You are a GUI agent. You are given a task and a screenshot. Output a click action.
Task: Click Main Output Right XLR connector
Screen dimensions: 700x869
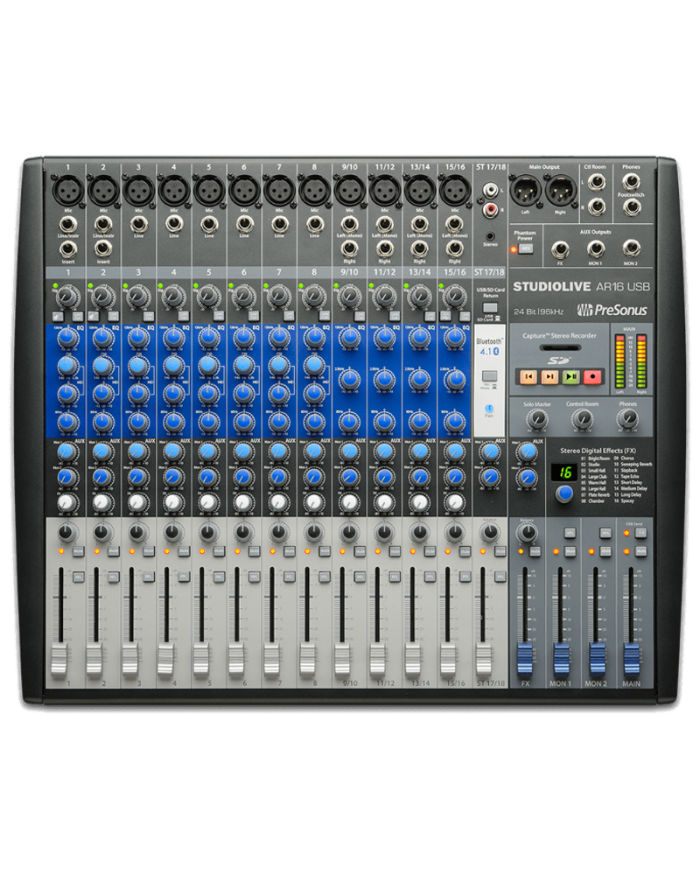tap(560, 191)
